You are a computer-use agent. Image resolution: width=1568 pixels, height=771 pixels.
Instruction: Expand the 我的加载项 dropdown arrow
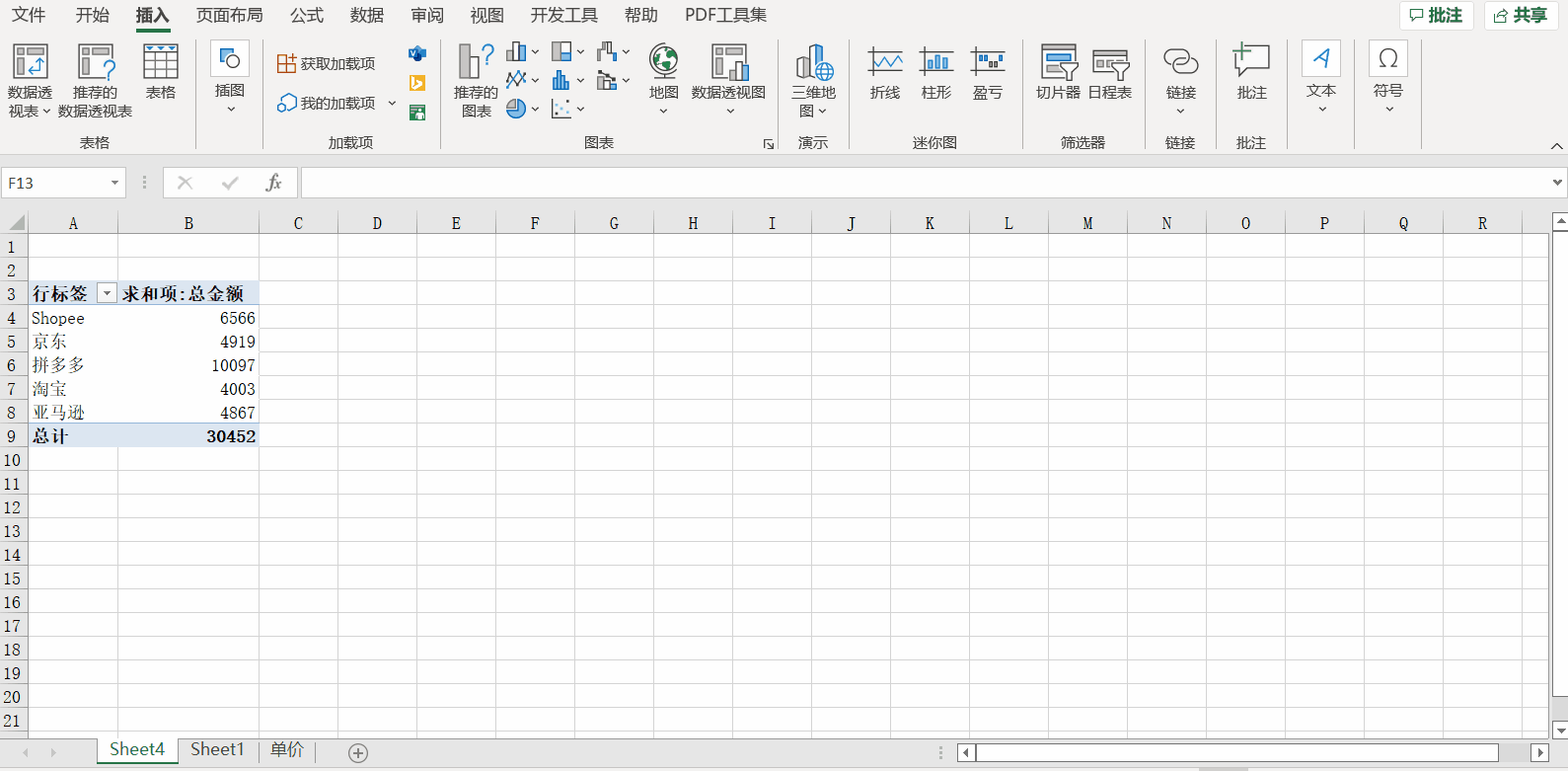[392, 104]
